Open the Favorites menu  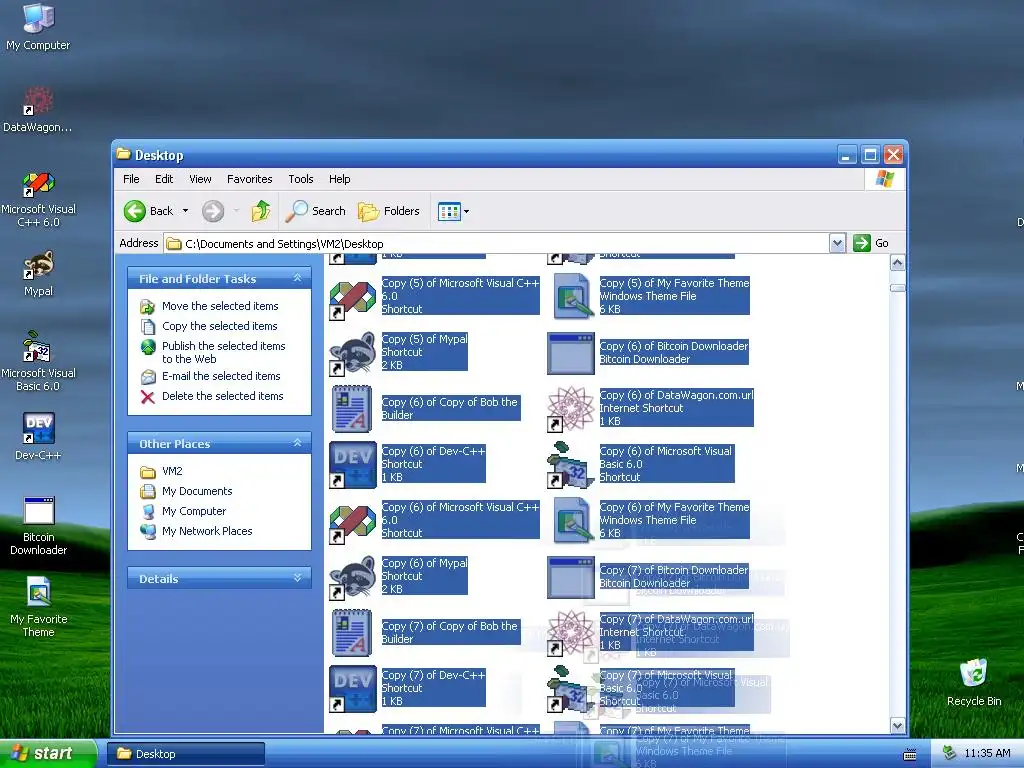[x=249, y=179]
